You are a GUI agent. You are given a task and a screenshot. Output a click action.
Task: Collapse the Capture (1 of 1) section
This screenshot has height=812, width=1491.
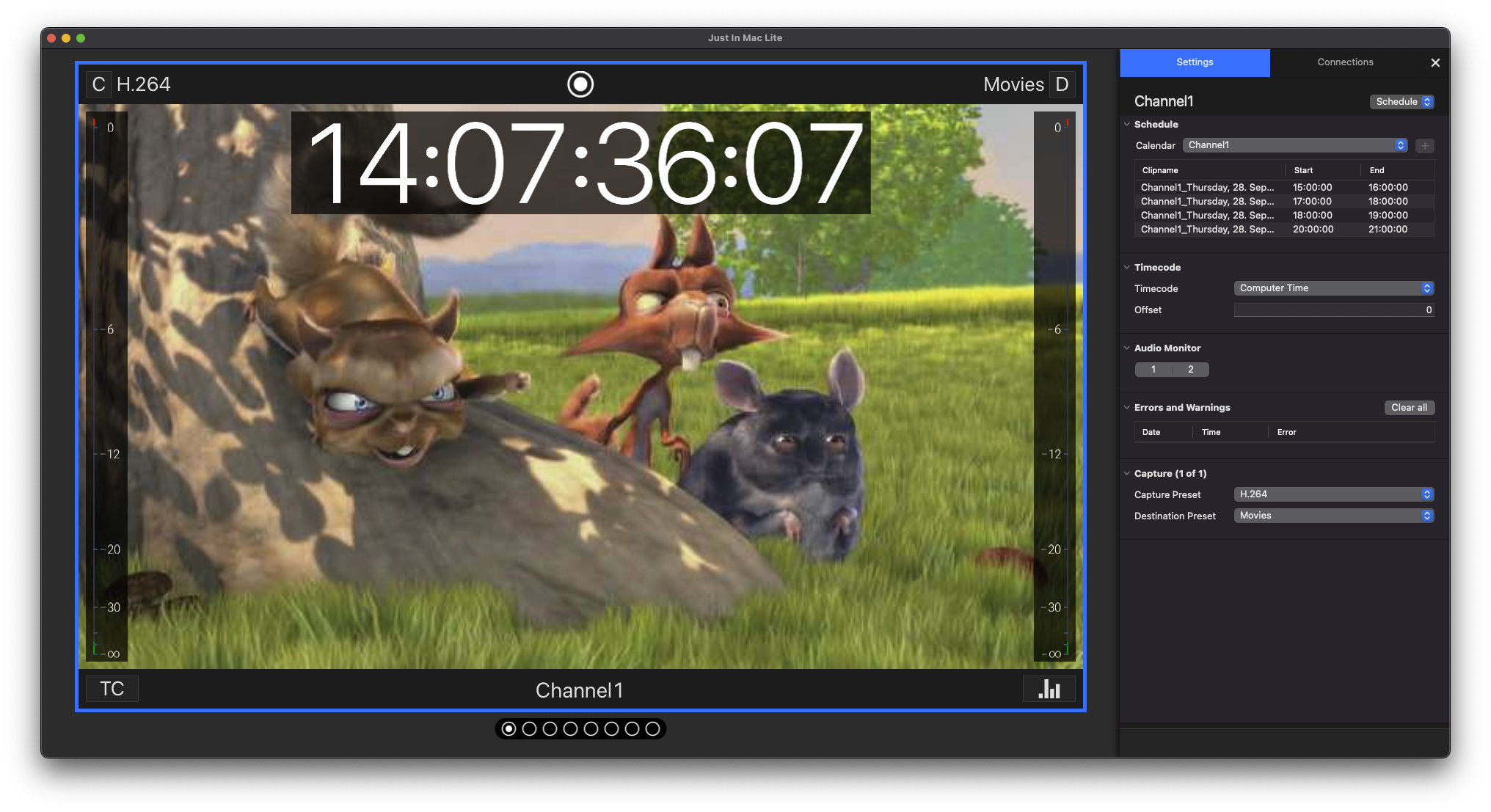[x=1126, y=474]
